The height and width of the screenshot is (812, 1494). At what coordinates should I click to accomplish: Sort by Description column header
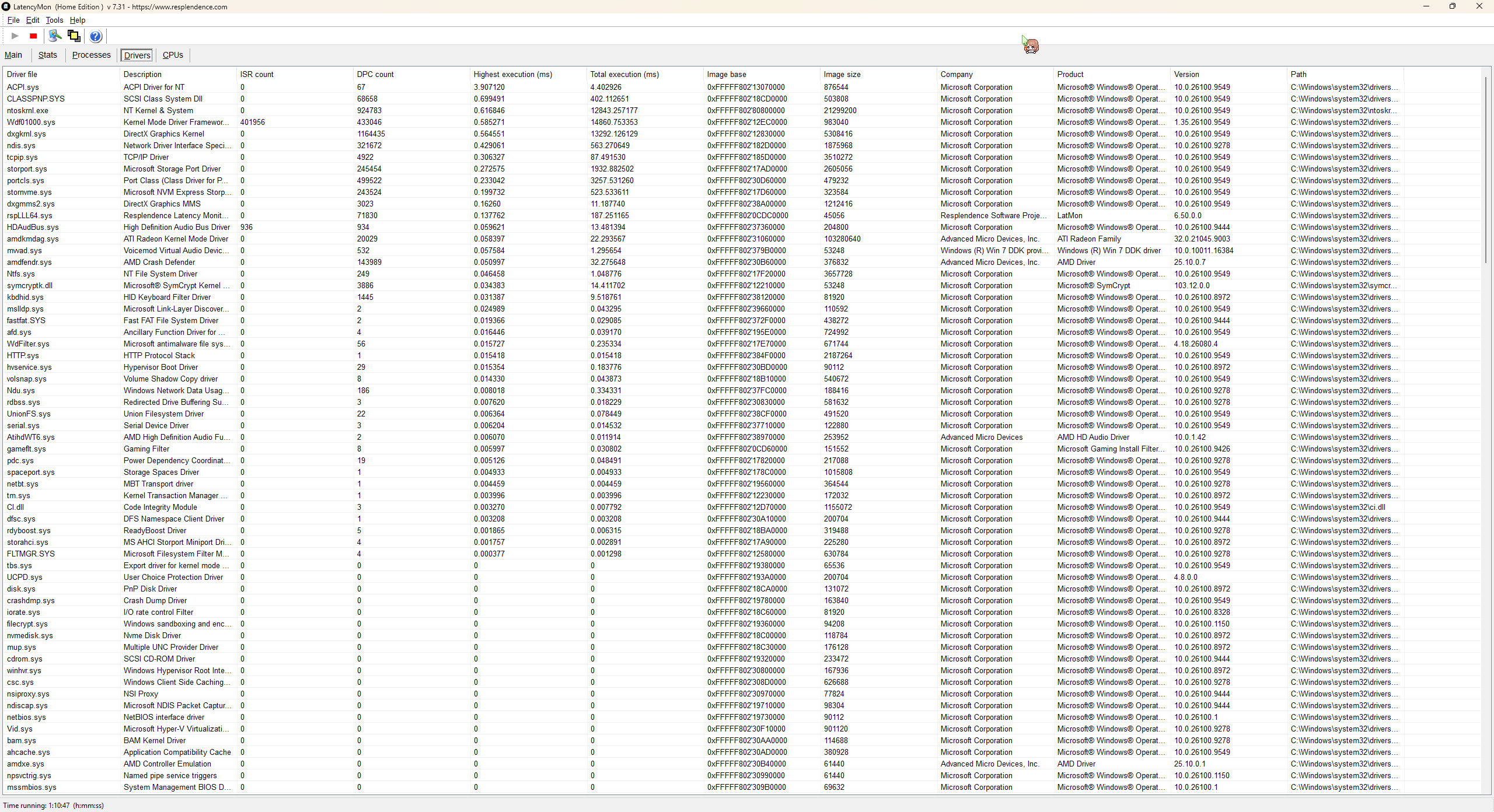(178, 74)
